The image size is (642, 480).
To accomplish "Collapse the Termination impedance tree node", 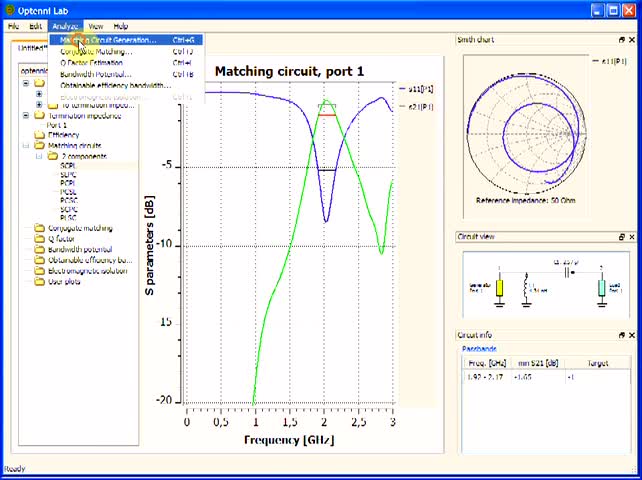I will pos(26,115).
